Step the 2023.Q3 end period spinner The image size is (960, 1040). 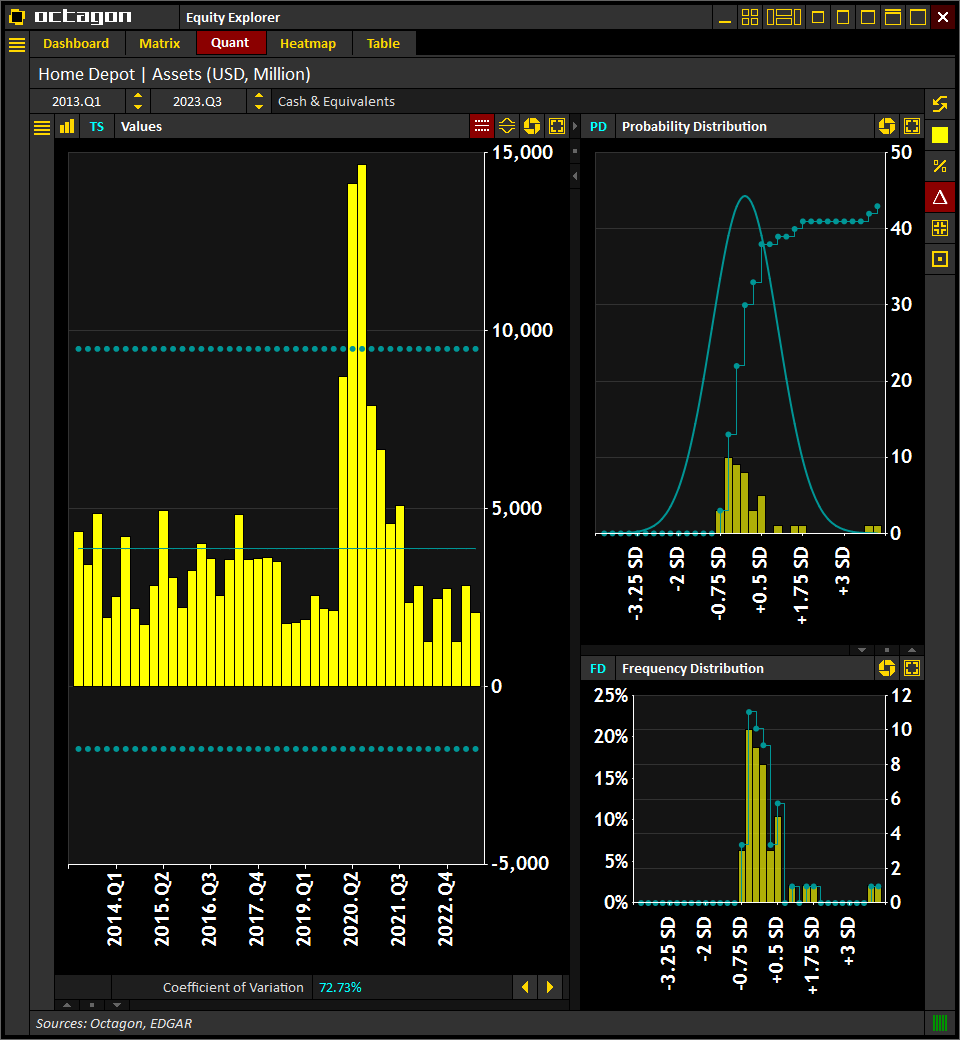click(259, 101)
